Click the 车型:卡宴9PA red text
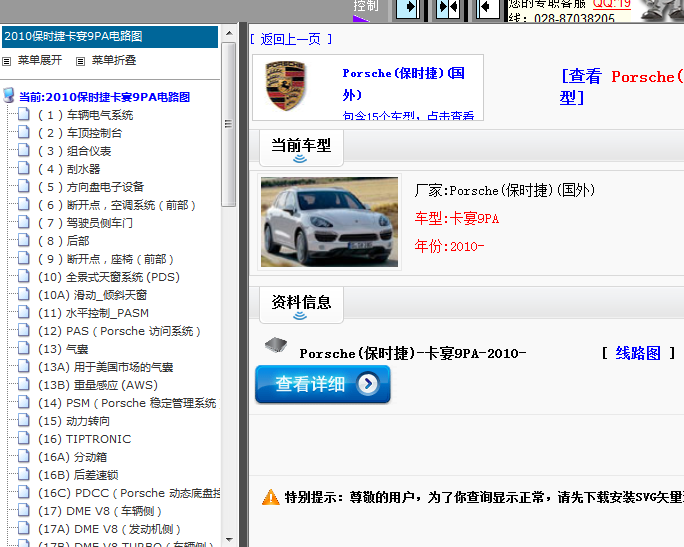The width and height of the screenshot is (684, 547). (457, 218)
